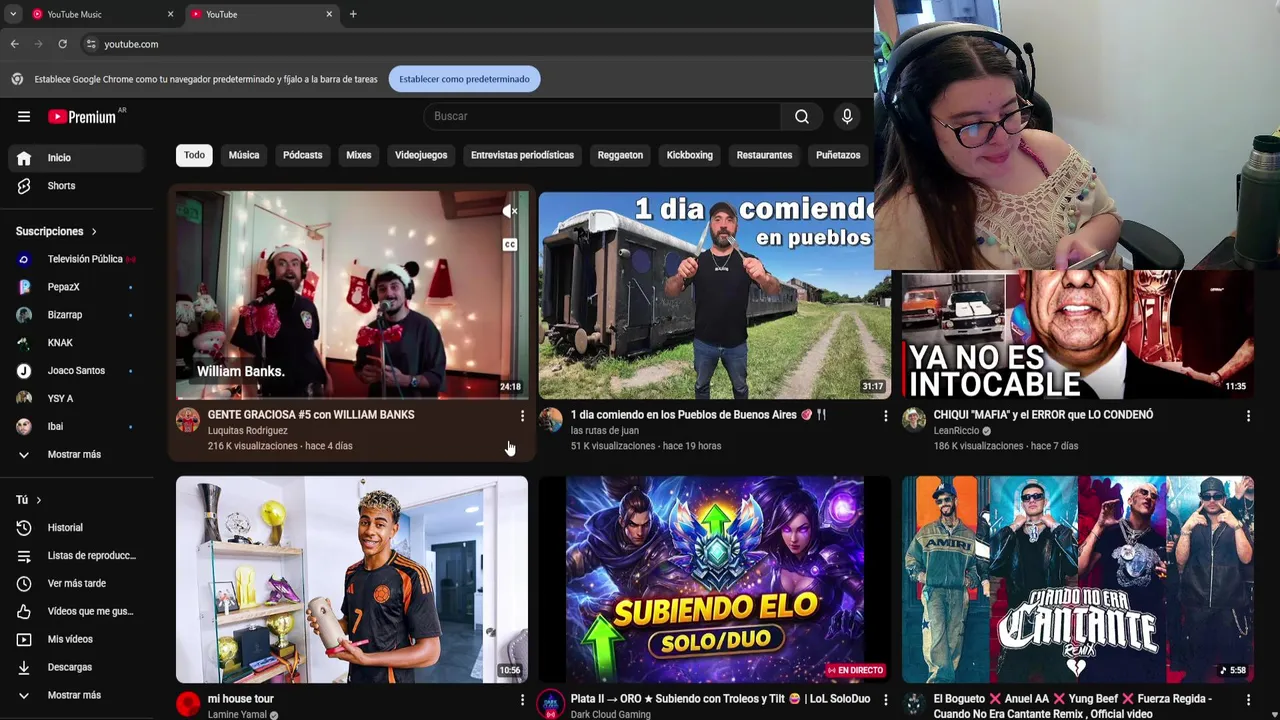The width and height of the screenshot is (1280, 720).
Task: Open Mis videos
Action: (76, 639)
